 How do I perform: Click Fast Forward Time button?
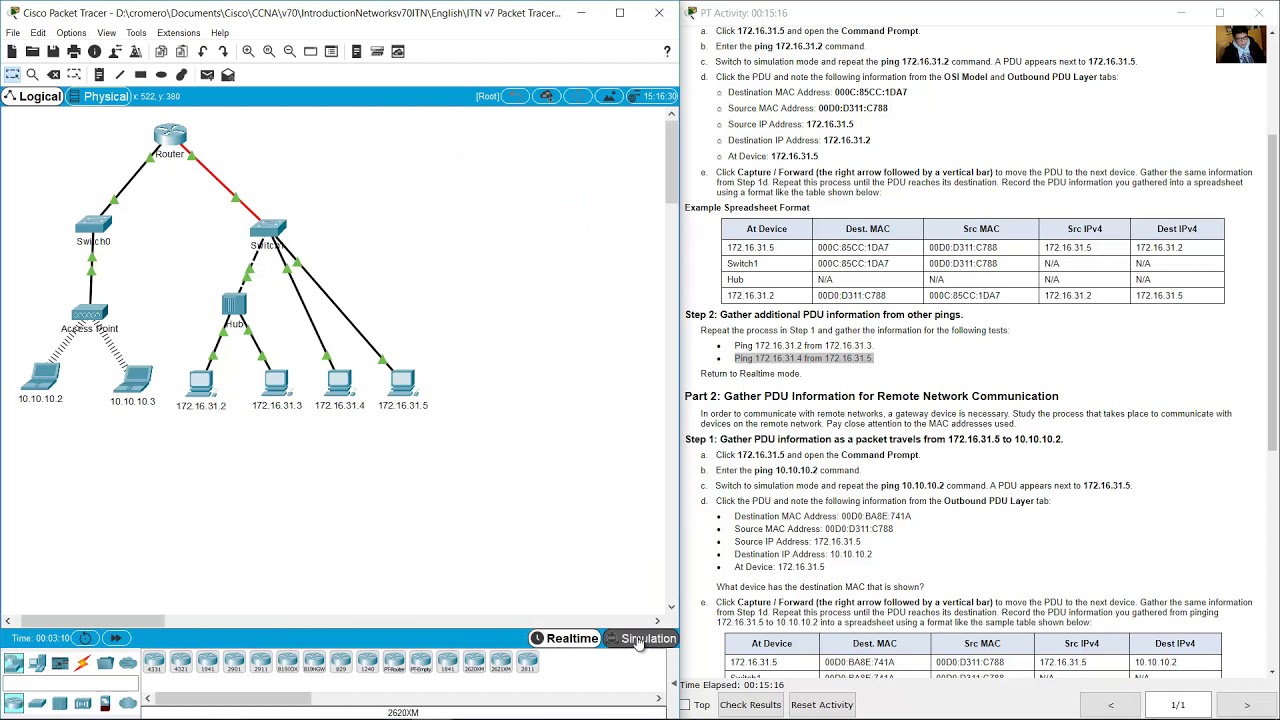pos(116,638)
